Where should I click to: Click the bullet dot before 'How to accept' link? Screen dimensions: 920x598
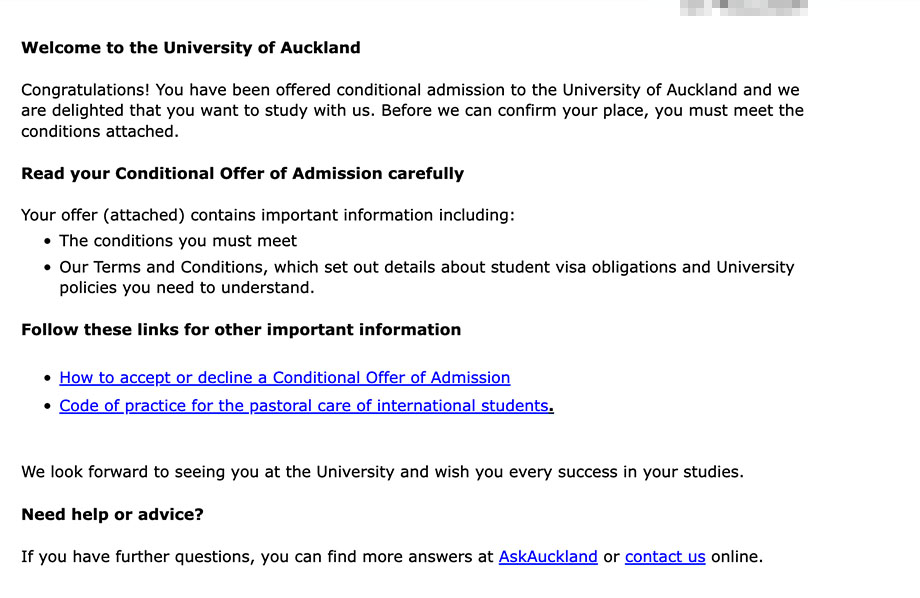[x=48, y=379]
